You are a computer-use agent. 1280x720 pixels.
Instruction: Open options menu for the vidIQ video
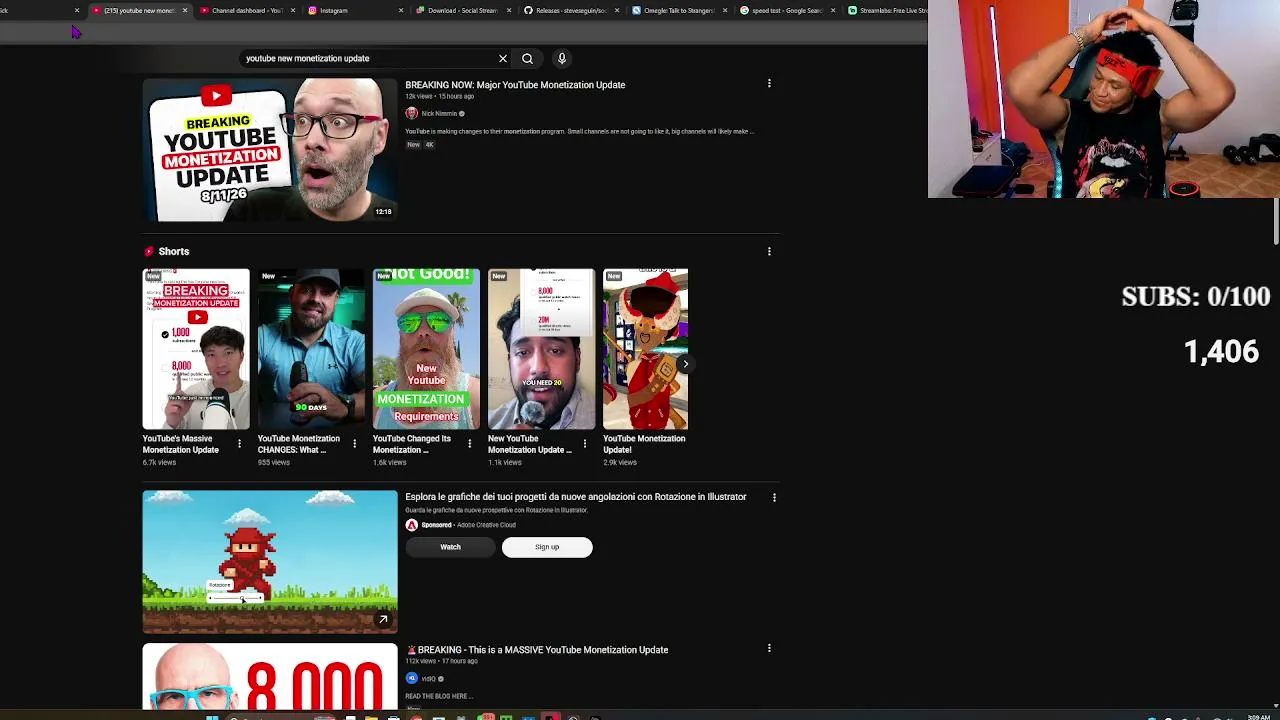point(769,648)
